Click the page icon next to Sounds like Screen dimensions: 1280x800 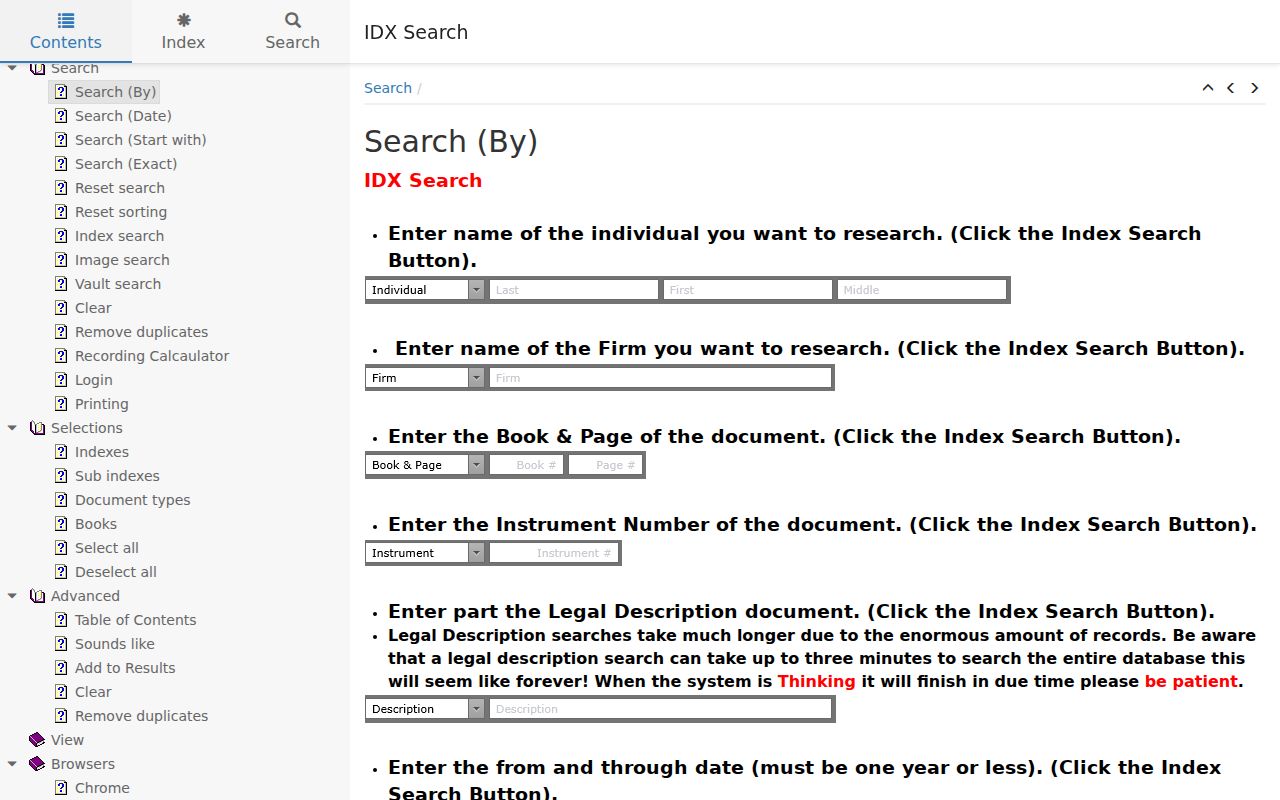[x=61, y=644]
